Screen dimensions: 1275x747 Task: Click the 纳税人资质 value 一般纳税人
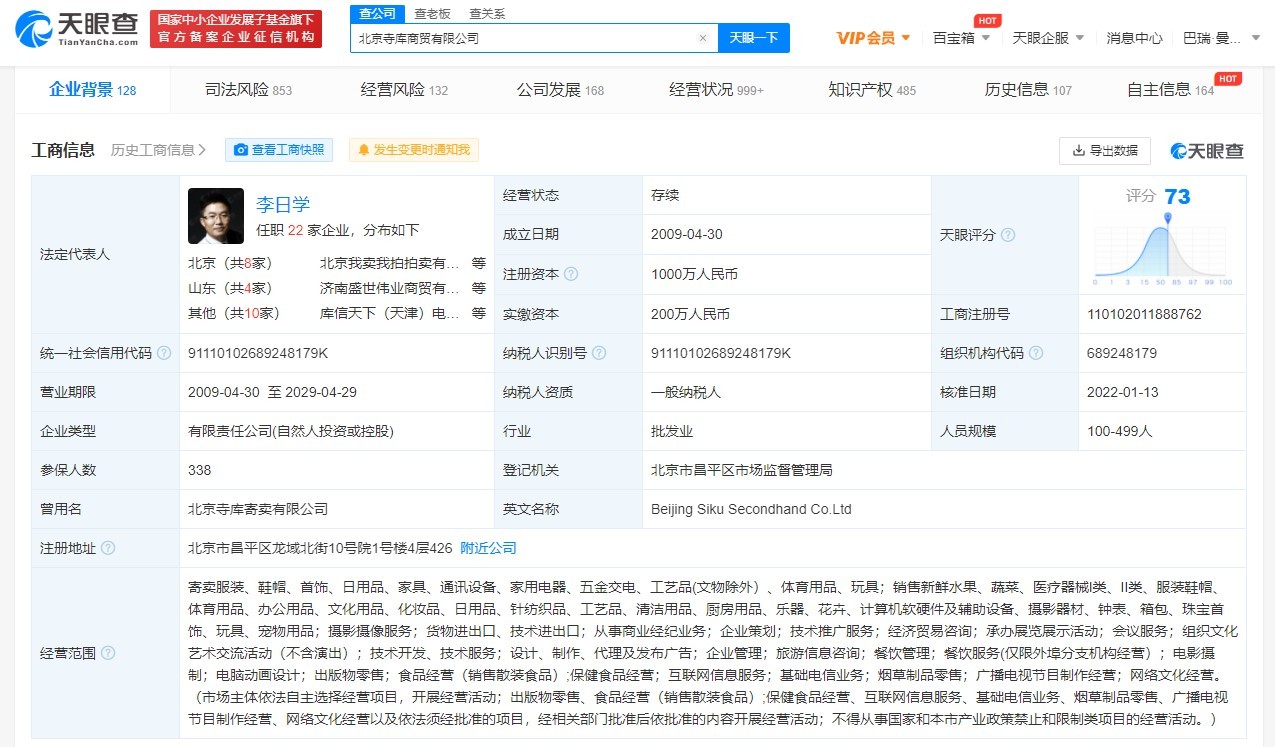point(686,392)
